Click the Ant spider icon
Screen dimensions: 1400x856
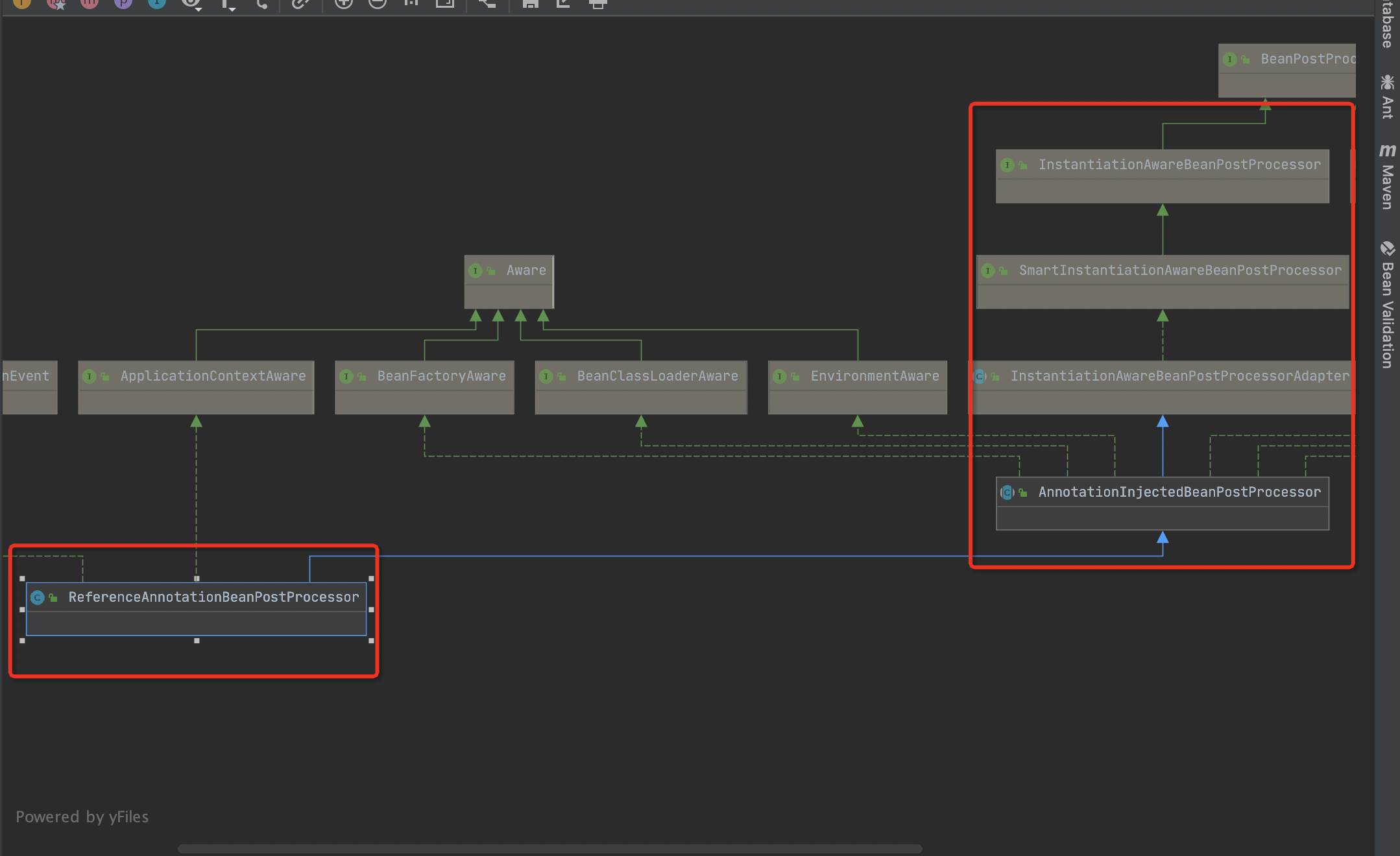(1387, 82)
